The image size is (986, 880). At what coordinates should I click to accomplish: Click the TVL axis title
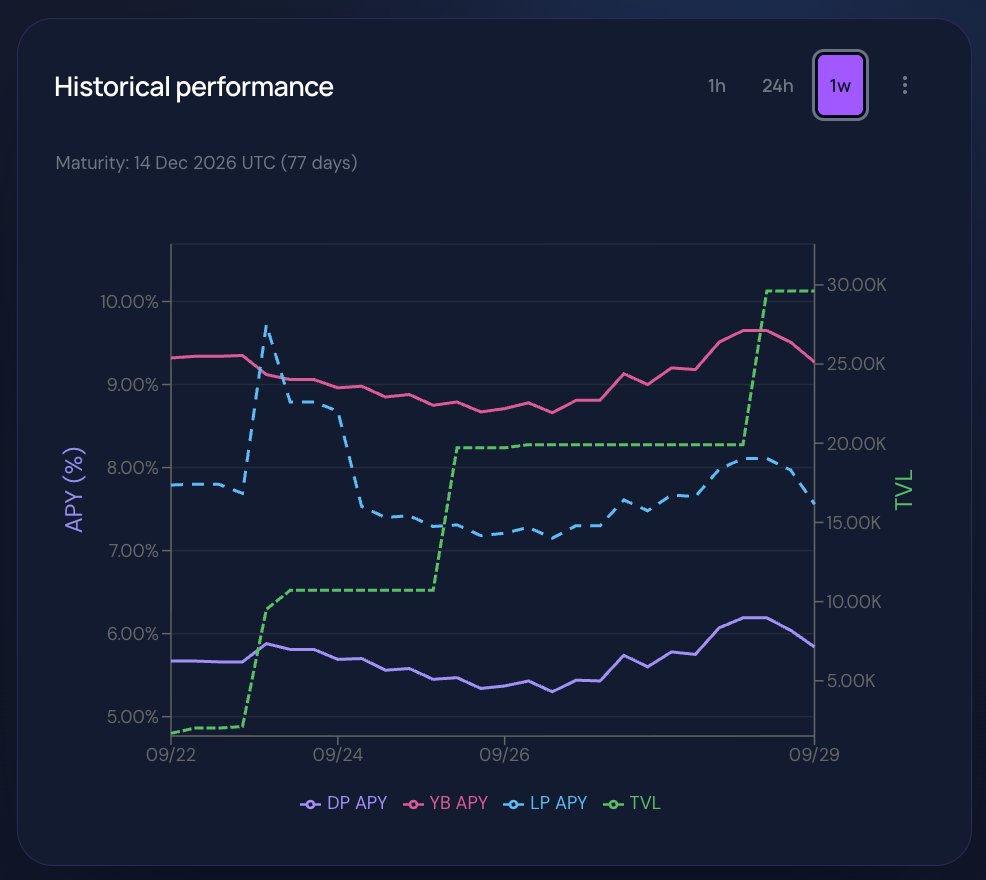[x=904, y=489]
